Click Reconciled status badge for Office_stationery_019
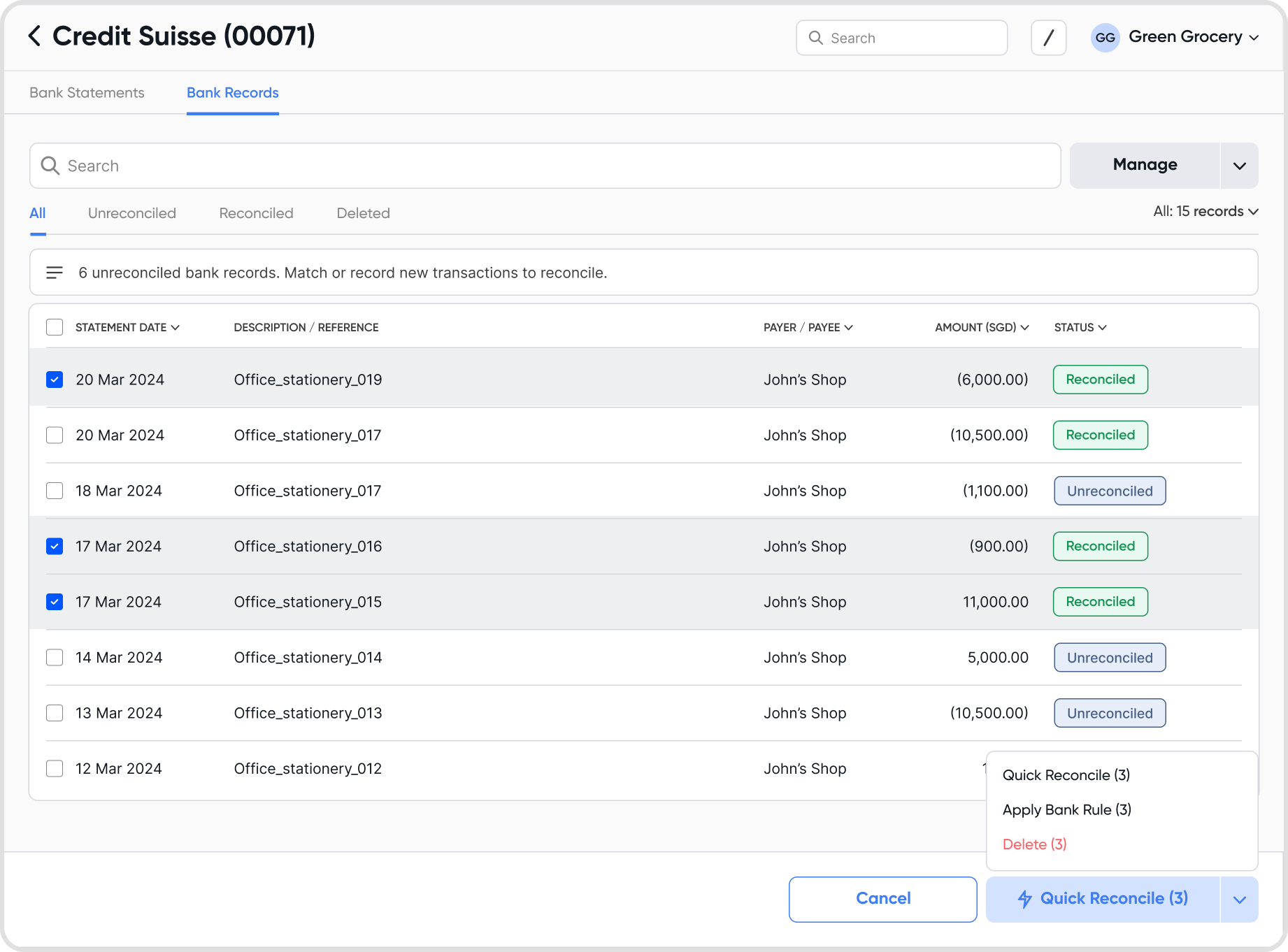Screen dimensions: 1288x952 coord(1101,380)
